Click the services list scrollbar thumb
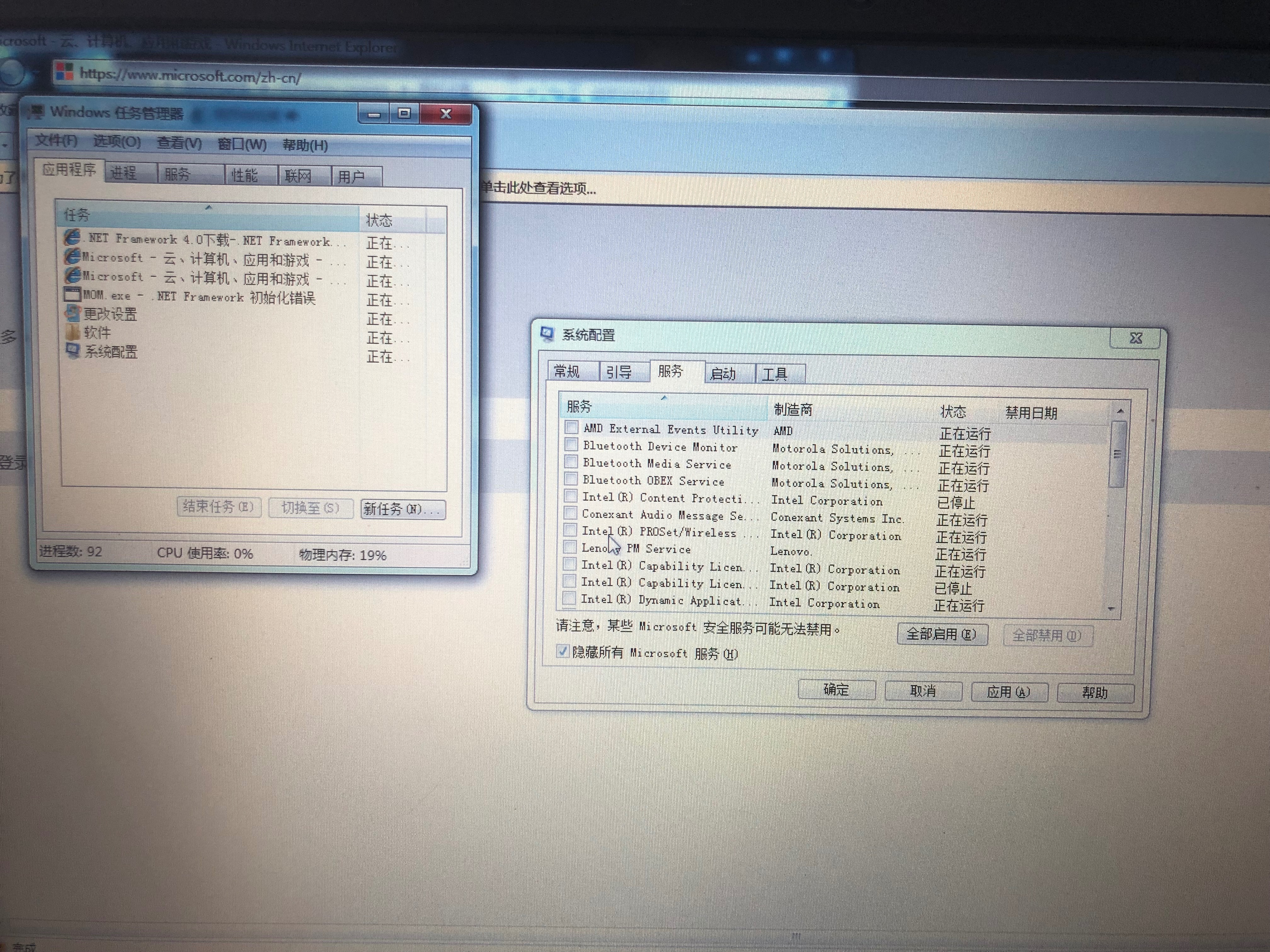 pos(1117,454)
